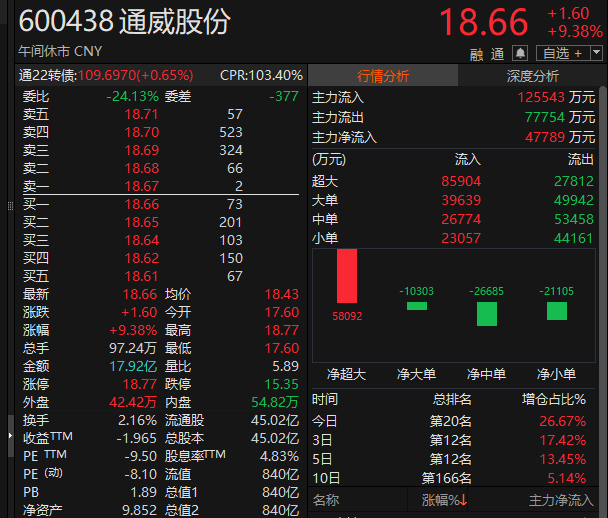The width and height of the screenshot is (608, 518).
Task: Select the 卖四 price 18.70
Action: pyautogui.click(x=142, y=132)
